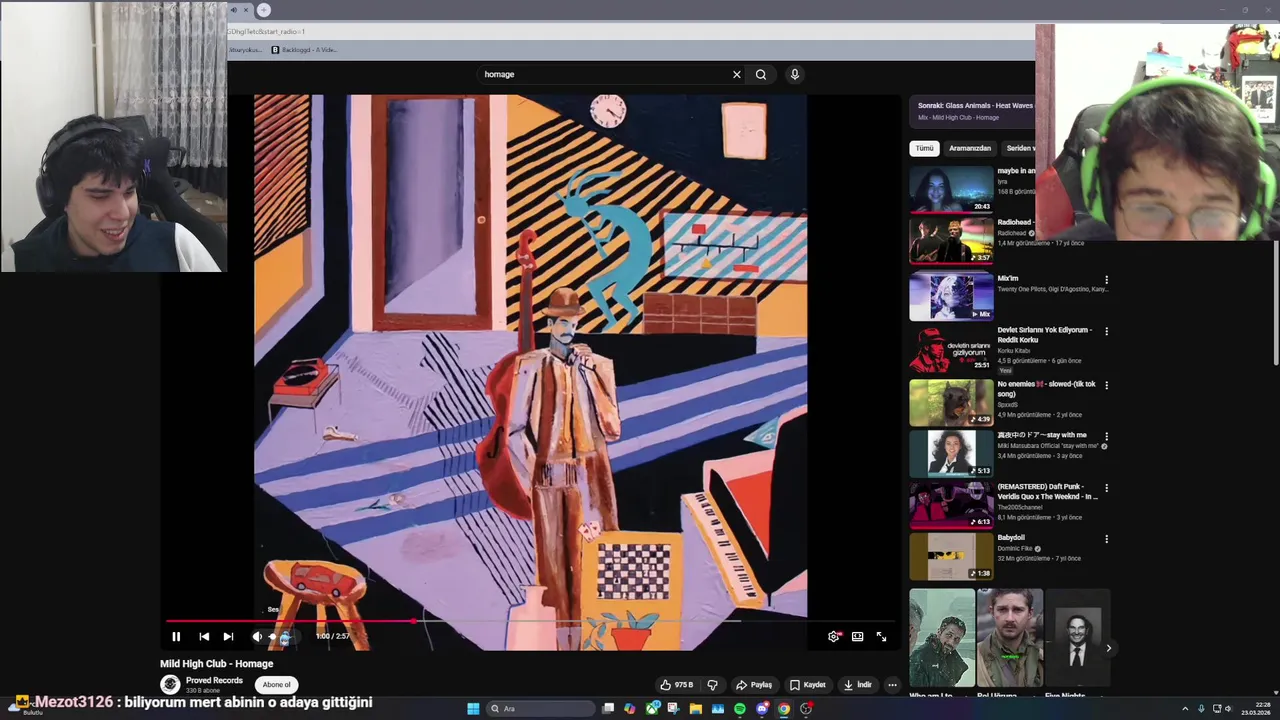Screen dimensions: 1280x720
Task: Clear the YouTube search box with X
Action: tap(737, 74)
